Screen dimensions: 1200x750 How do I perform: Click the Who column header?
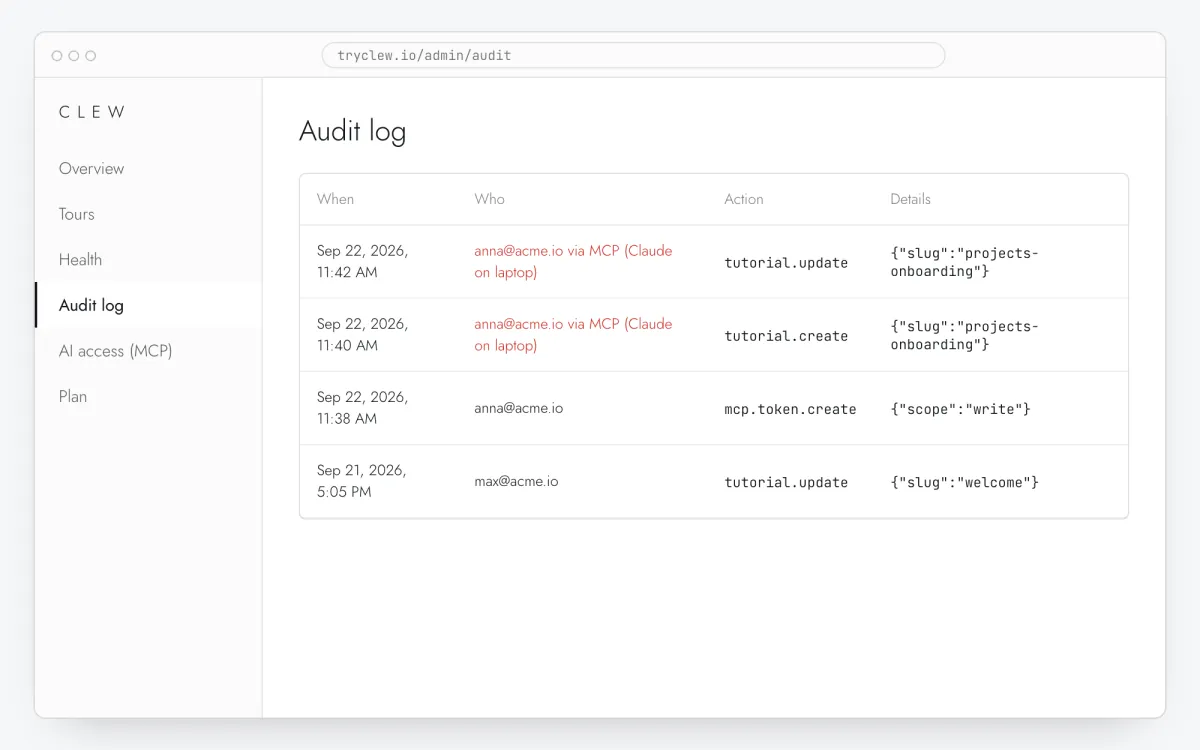coord(489,199)
